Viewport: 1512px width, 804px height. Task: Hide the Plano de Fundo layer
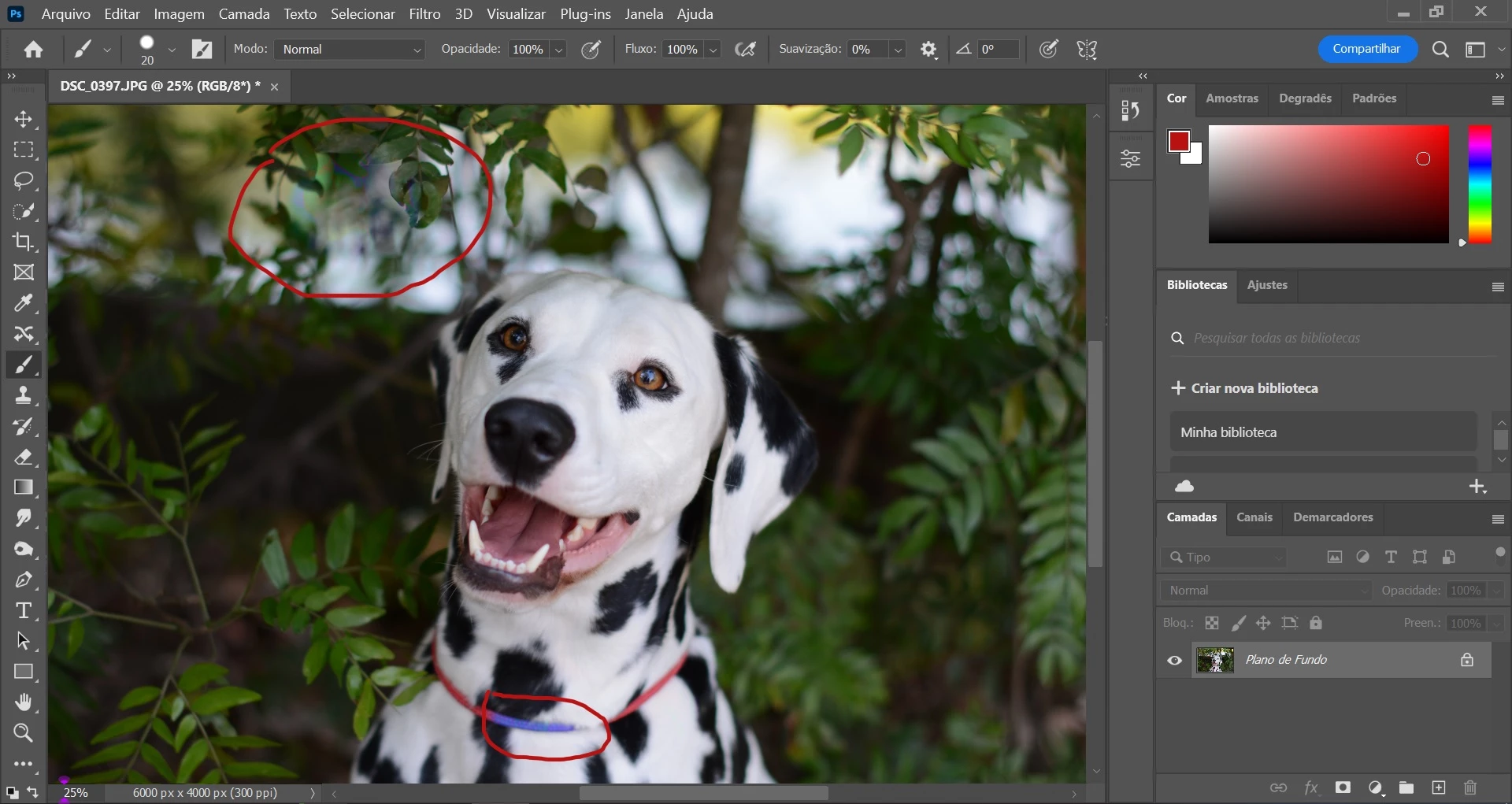(1174, 661)
